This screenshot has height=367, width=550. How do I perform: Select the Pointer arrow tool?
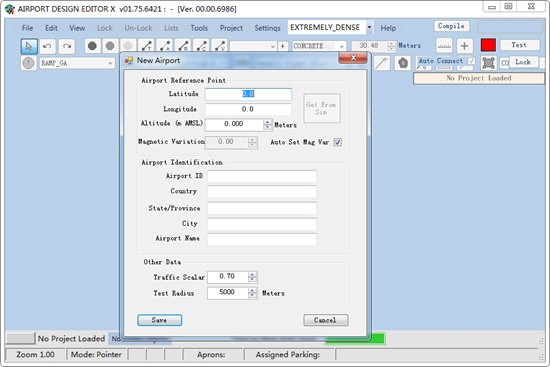point(29,46)
